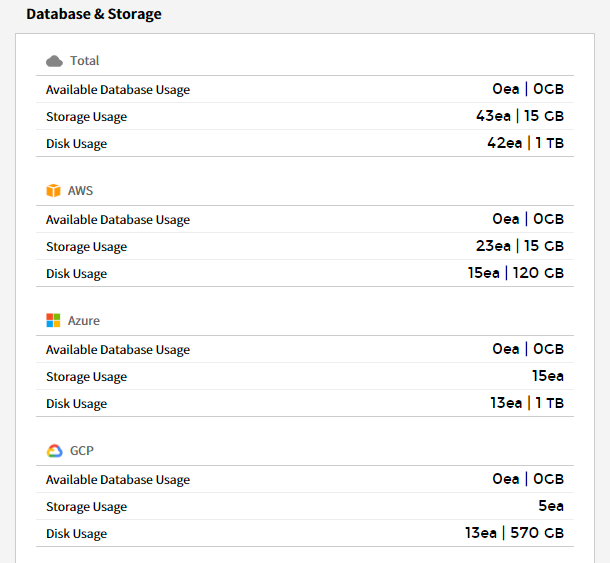Select Total Storage Usage value 43ea
610x563 pixels.
click(x=493, y=117)
